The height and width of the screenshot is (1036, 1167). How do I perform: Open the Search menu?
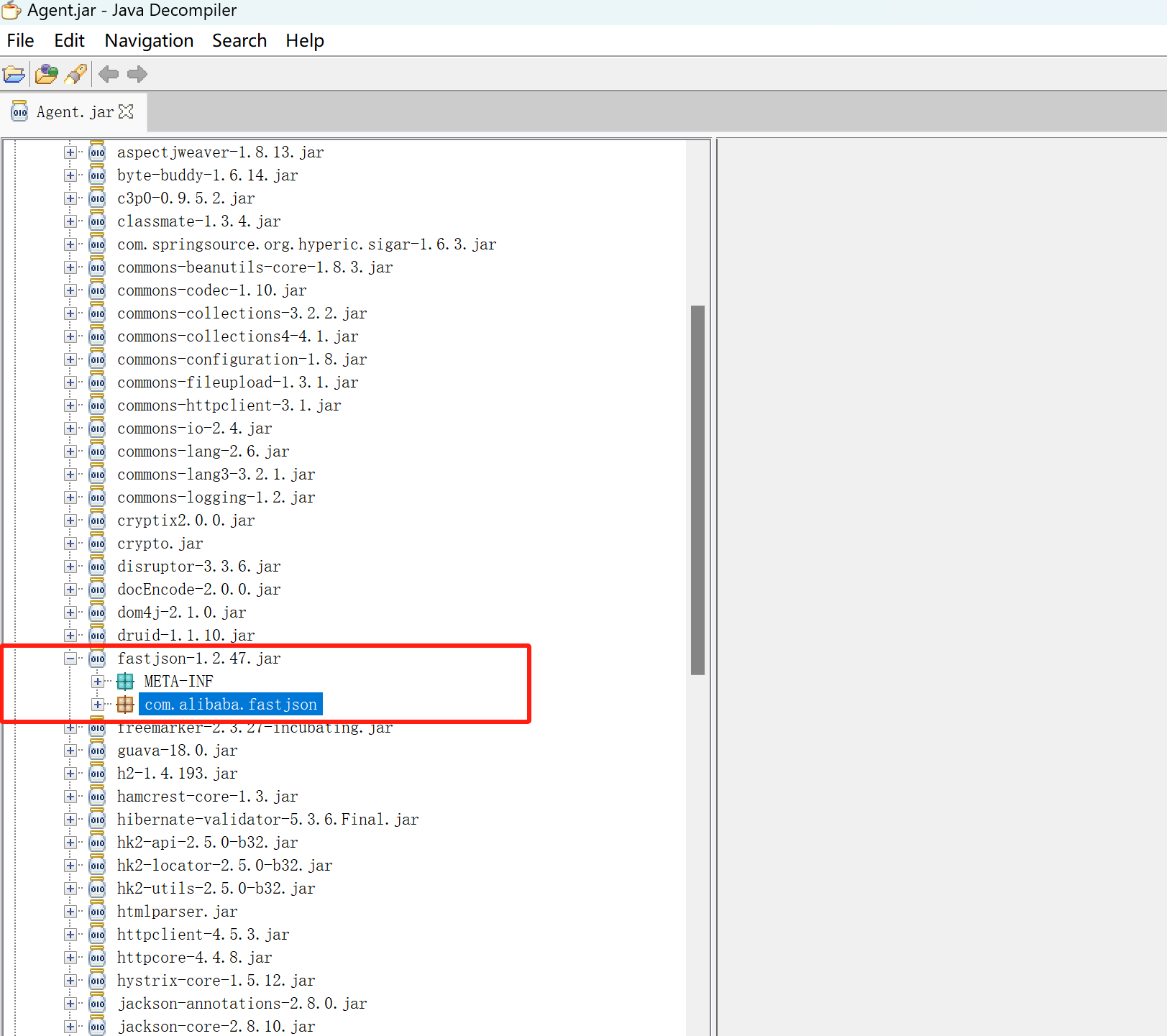(239, 41)
